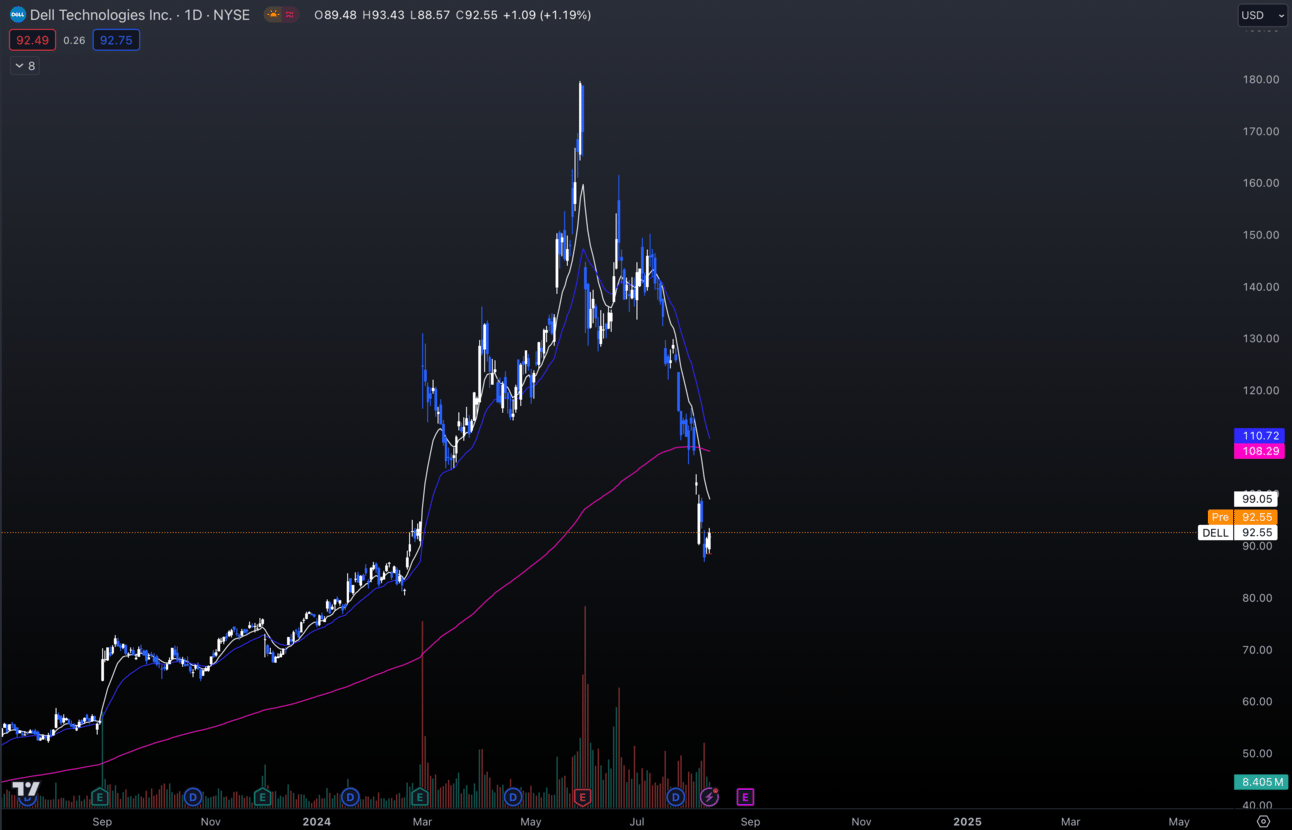Click the 2025 label on the time axis
1292x830 pixels.
[967, 822]
